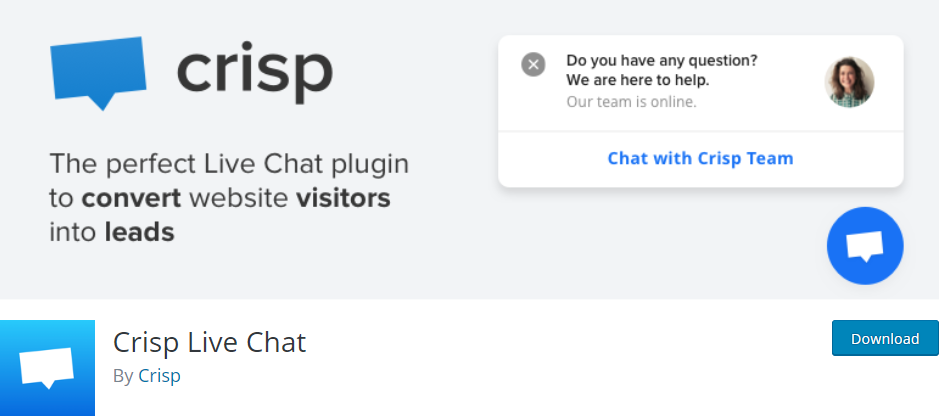941x416 pixels.
Task: Click "We are here to help." line
Action: pyautogui.click(x=637, y=80)
